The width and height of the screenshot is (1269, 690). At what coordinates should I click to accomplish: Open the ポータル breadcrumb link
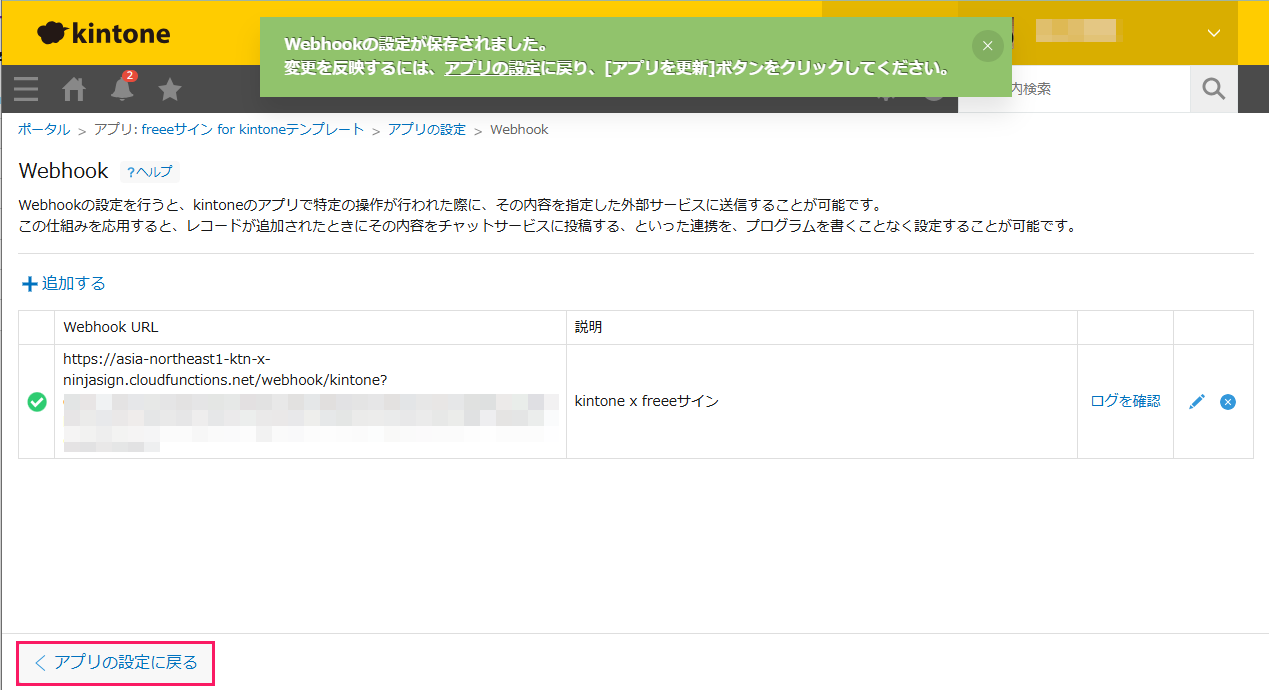point(44,129)
